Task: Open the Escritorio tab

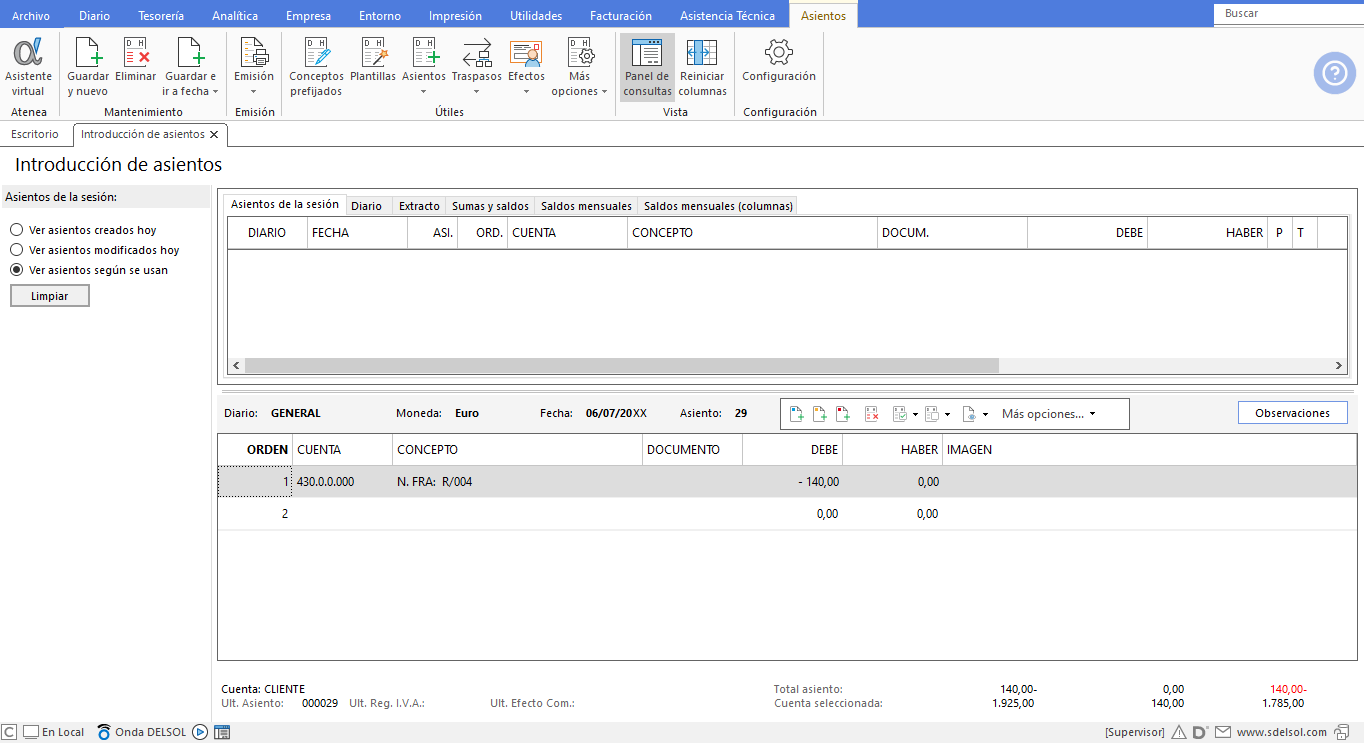Action: pyautogui.click(x=35, y=134)
